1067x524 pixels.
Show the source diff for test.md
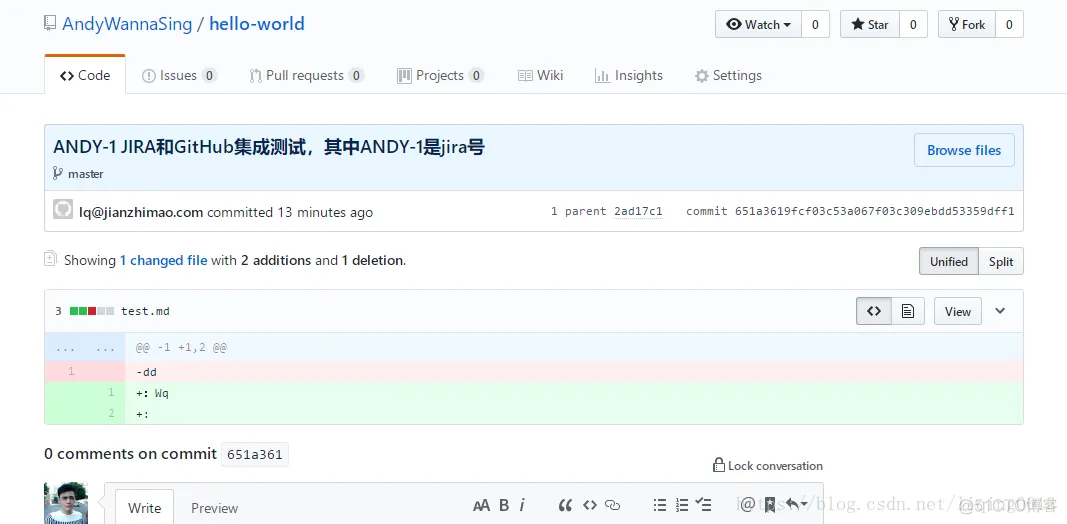pyautogui.click(x=874, y=311)
